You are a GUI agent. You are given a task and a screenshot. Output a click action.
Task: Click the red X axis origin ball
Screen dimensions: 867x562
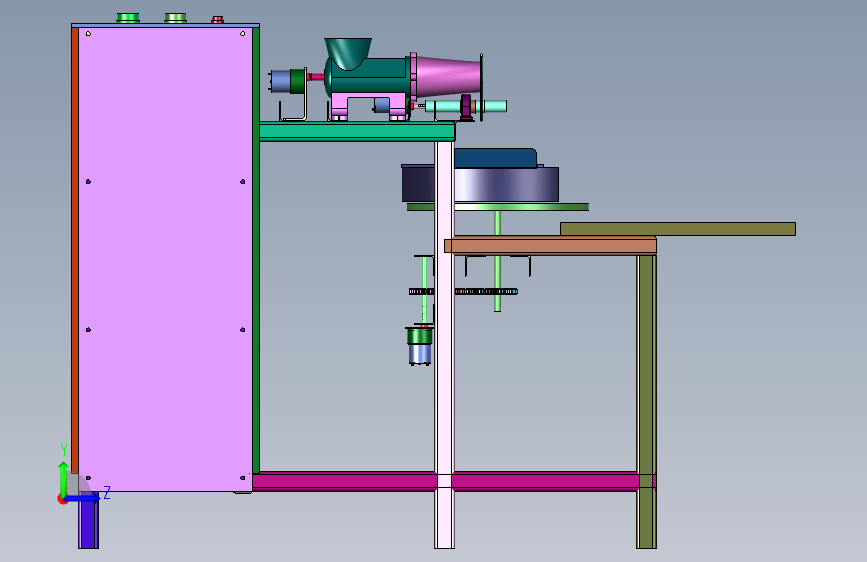tap(61, 499)
